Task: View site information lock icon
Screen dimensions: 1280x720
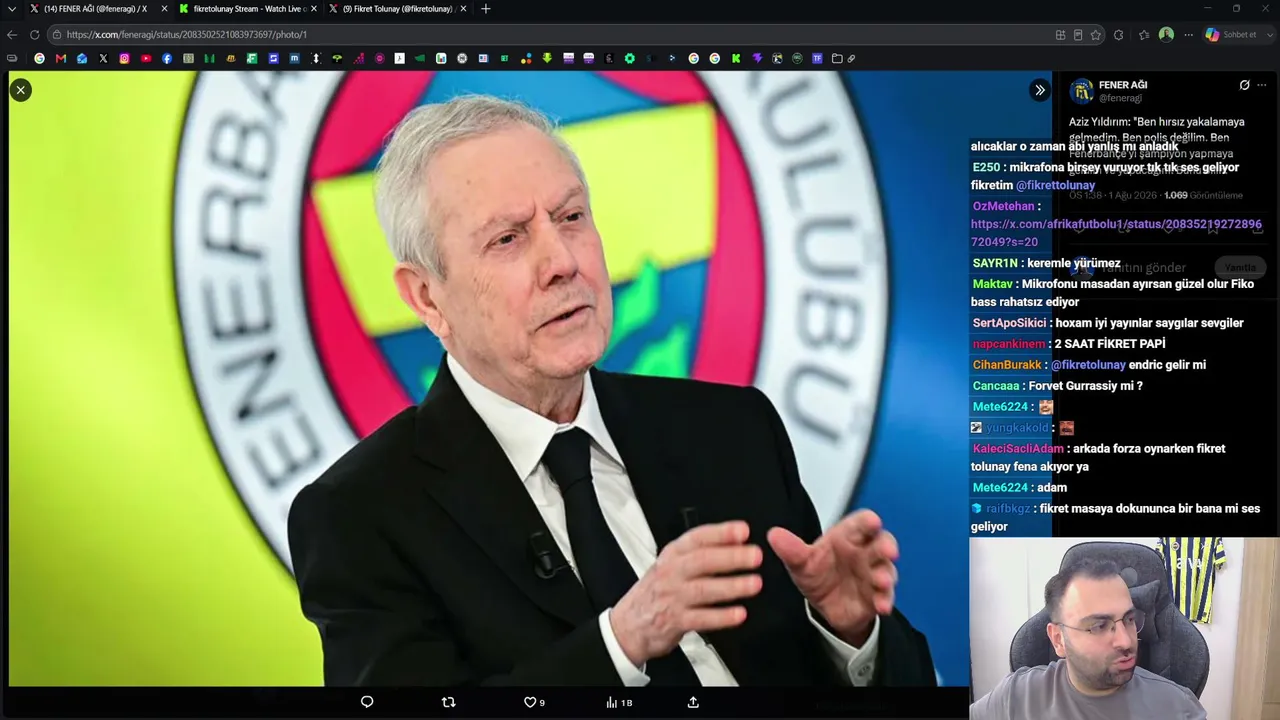Action: [57, 34]
